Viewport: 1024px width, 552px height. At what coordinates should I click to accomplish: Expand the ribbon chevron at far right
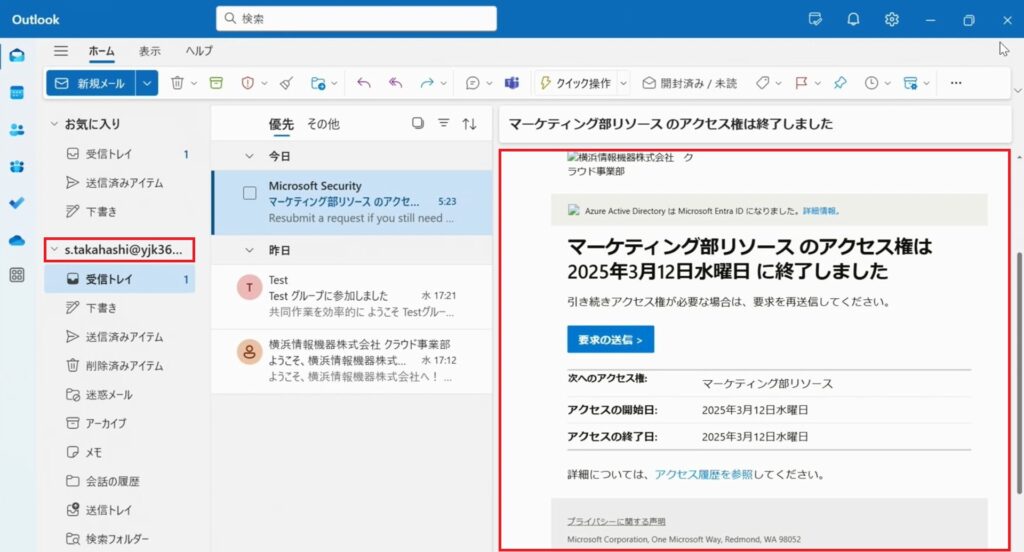point(1017,90)
